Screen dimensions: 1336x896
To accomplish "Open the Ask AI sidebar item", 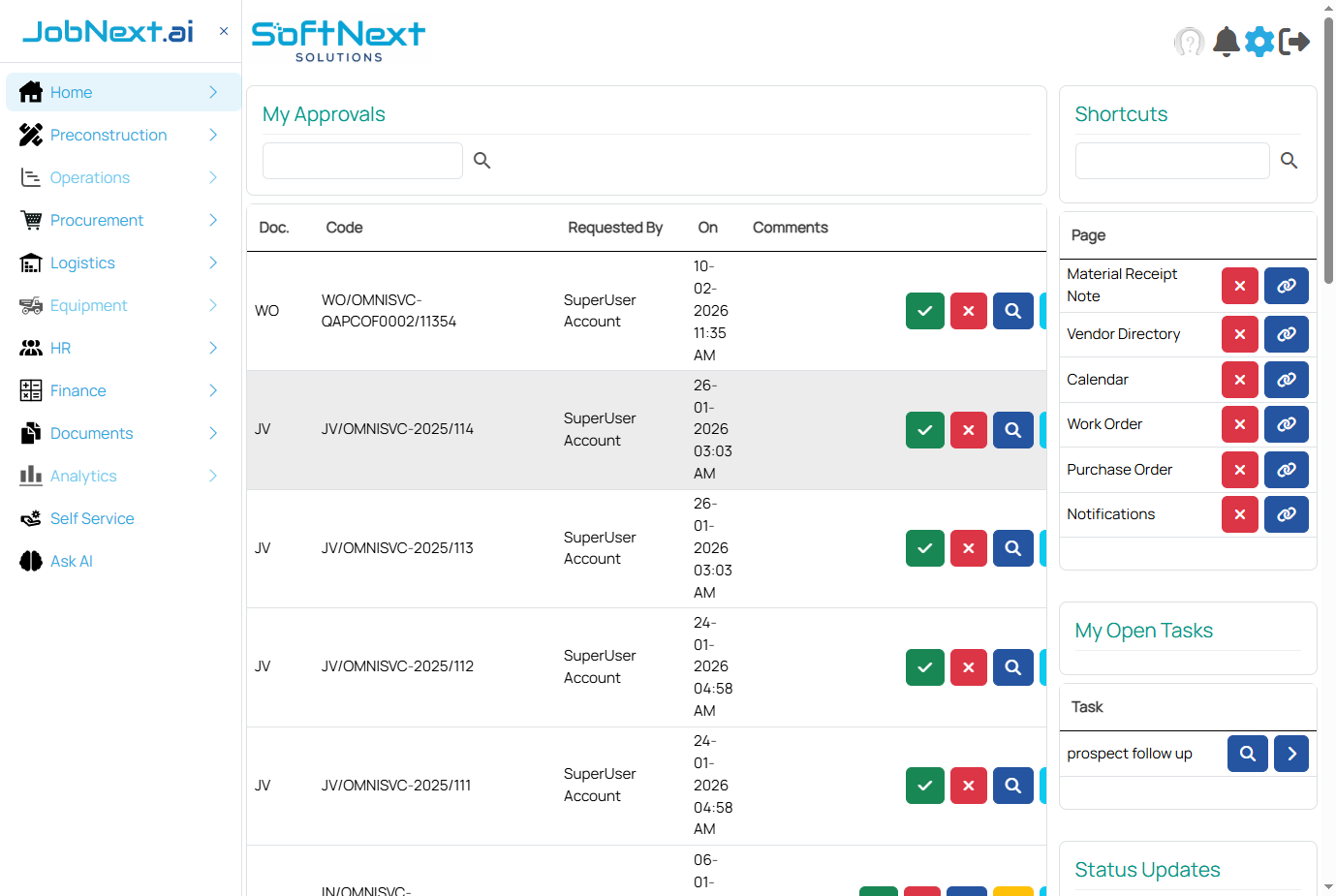I will 70,561.
